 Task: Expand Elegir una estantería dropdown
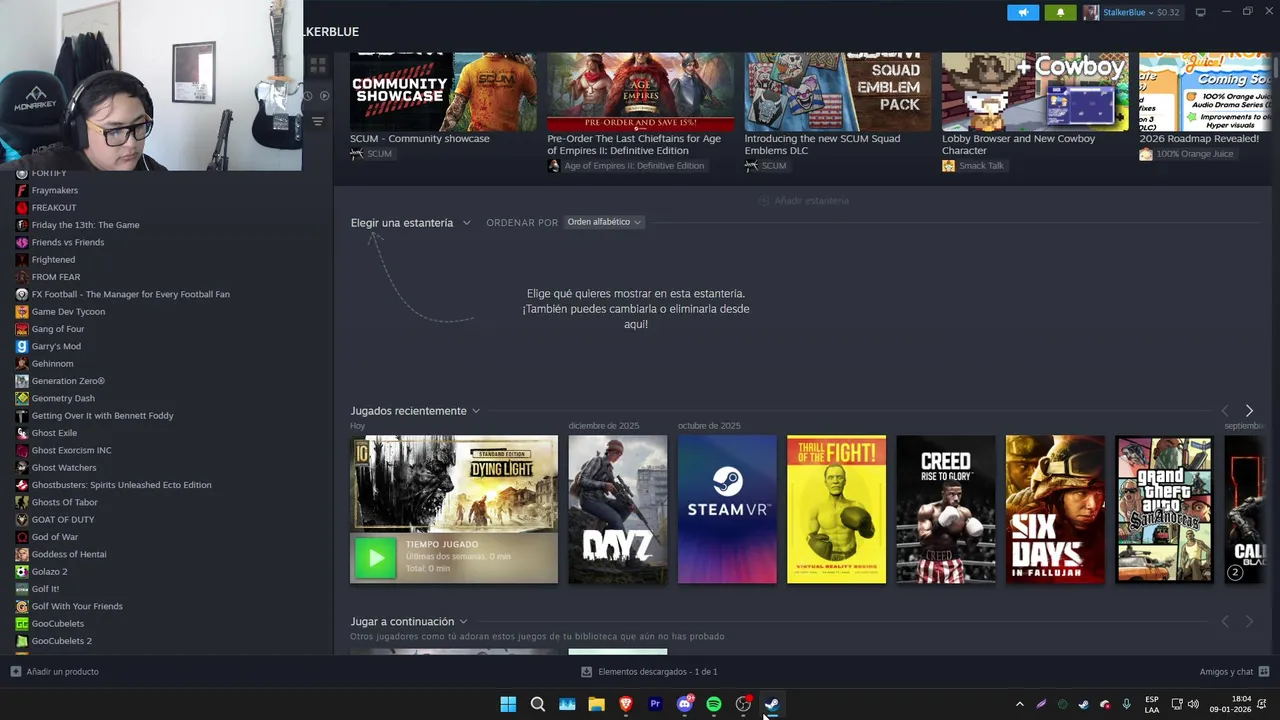[x=410, y=222]
